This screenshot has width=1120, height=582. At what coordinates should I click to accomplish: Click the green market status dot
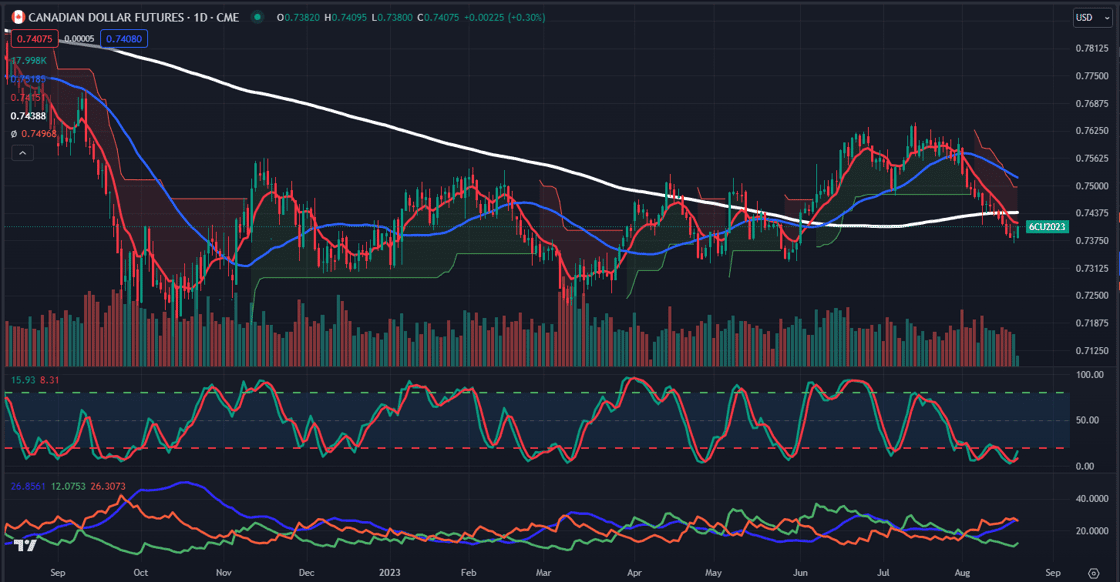(257, 17)
